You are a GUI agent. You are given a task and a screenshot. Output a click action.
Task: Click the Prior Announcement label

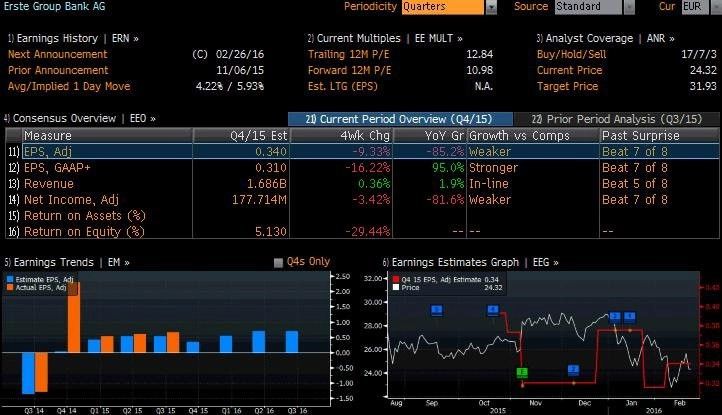coord(58,70)
